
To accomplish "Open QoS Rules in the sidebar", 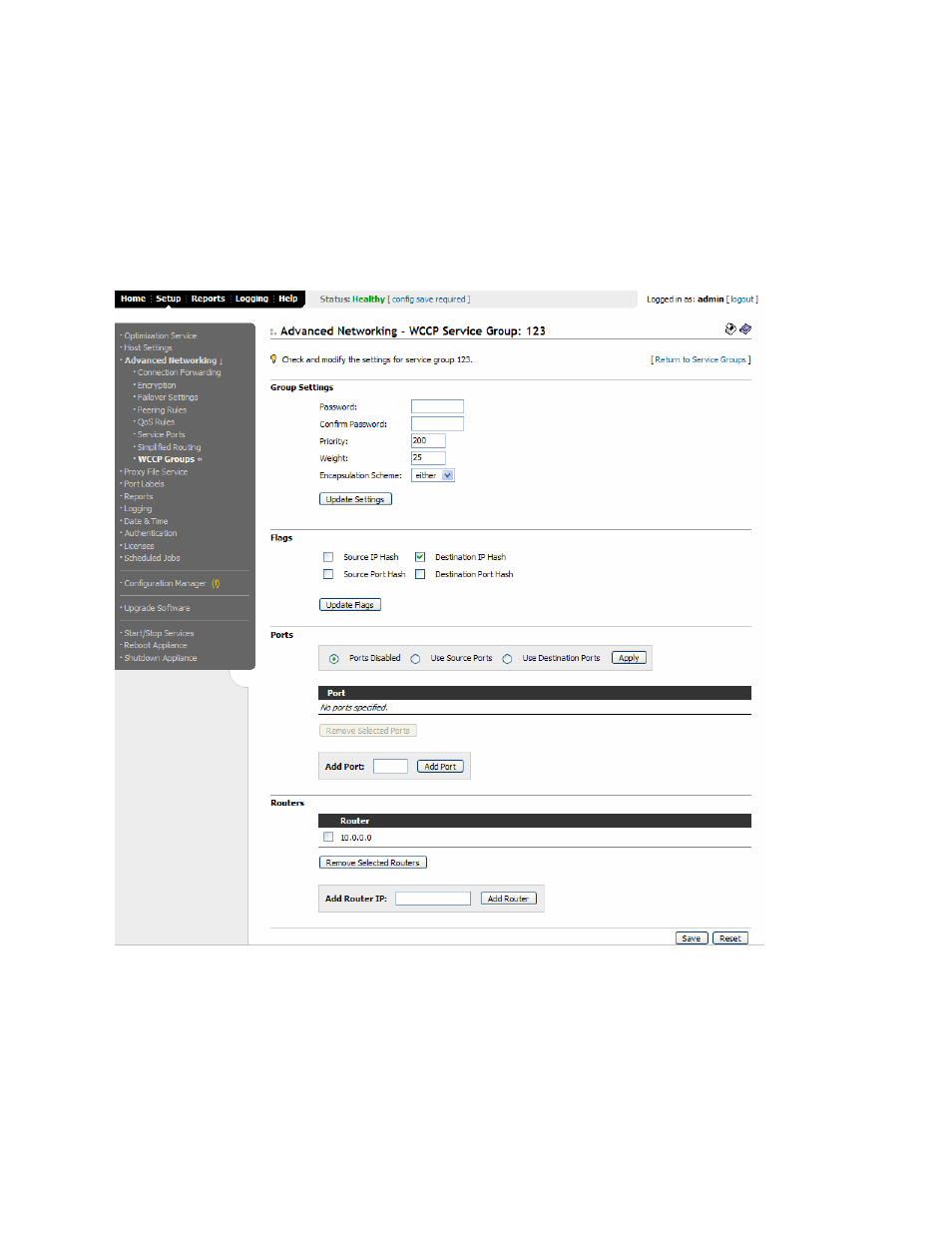I will (157, 422).
